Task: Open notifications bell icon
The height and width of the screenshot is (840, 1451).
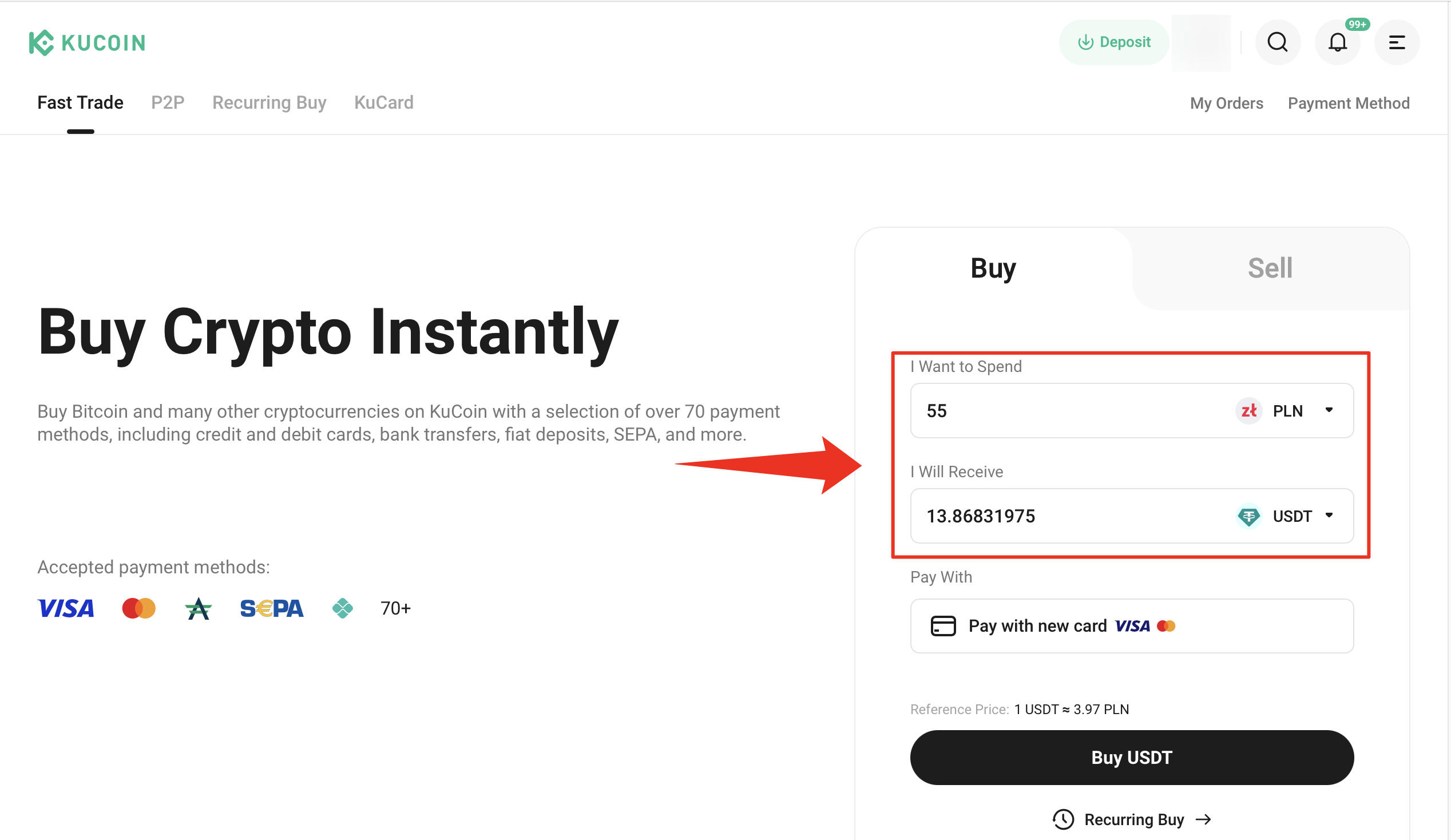Action: point(1337,42)
